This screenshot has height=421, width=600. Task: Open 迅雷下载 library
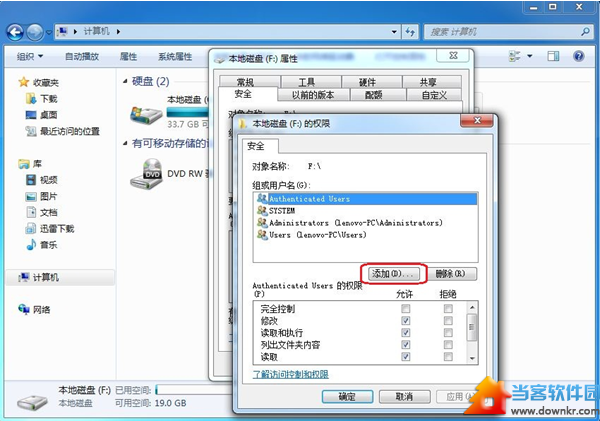pos(50,229)
